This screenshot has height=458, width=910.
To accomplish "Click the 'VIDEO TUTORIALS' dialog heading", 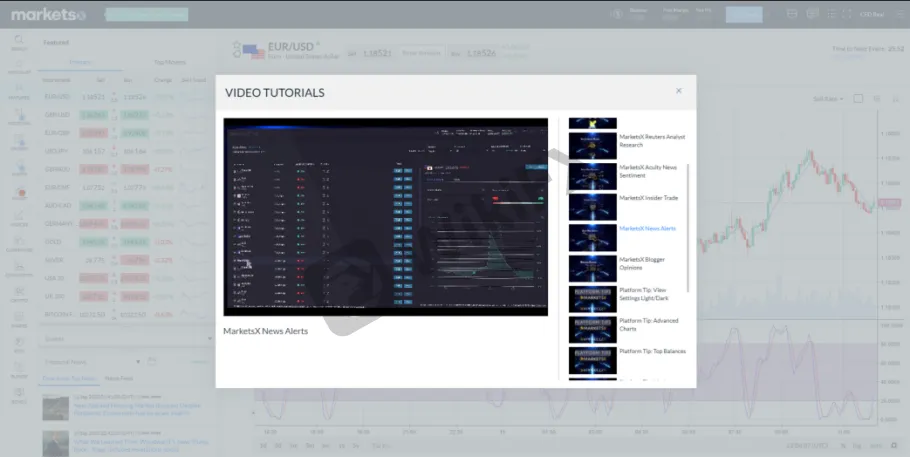I will coord(275,93).
